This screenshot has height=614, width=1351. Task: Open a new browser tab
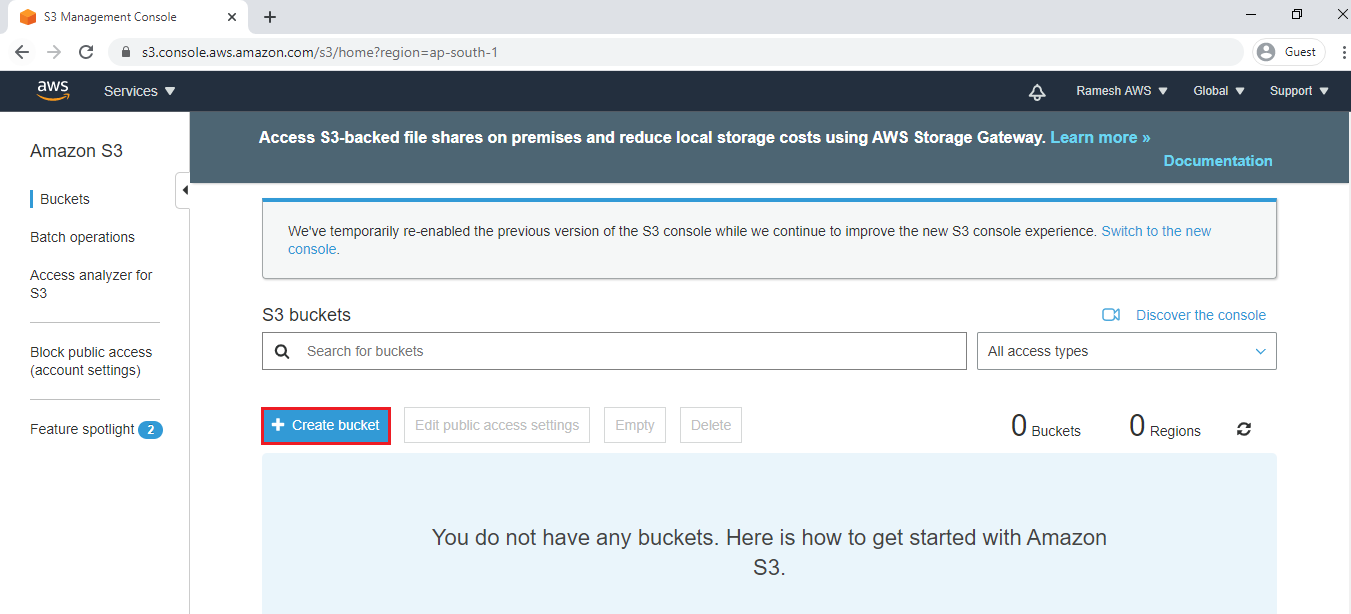(270, 17)
